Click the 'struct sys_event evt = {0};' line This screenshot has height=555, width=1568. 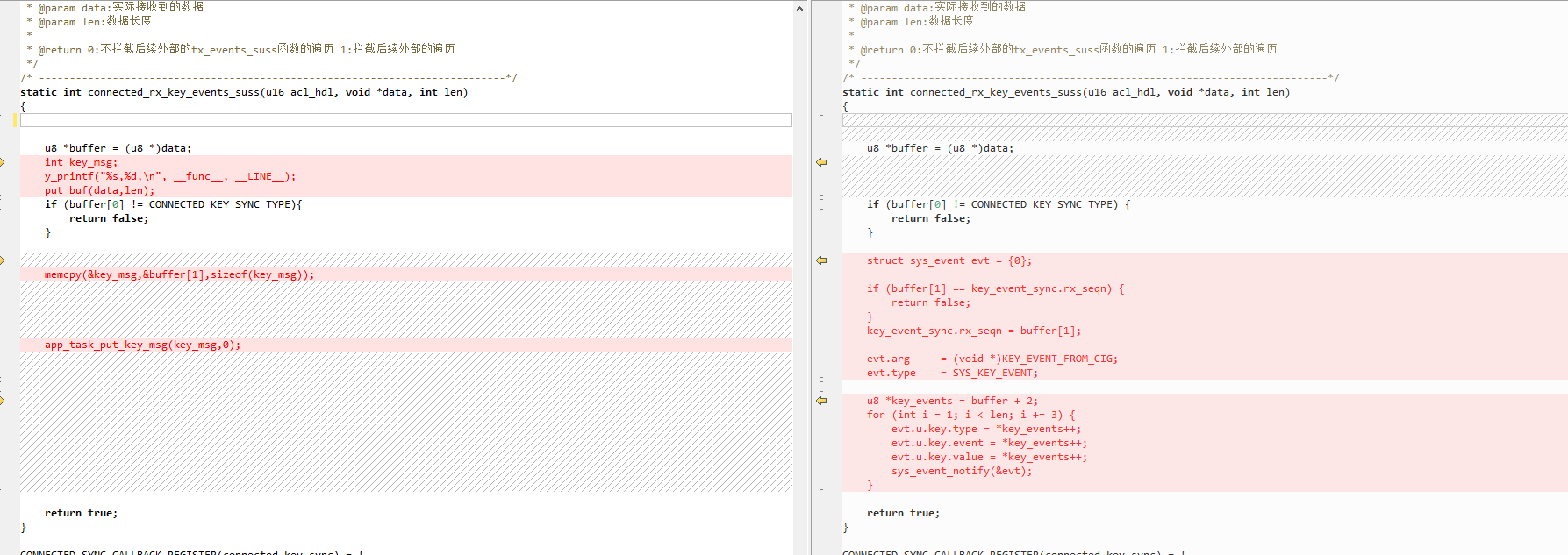(949, 260)
